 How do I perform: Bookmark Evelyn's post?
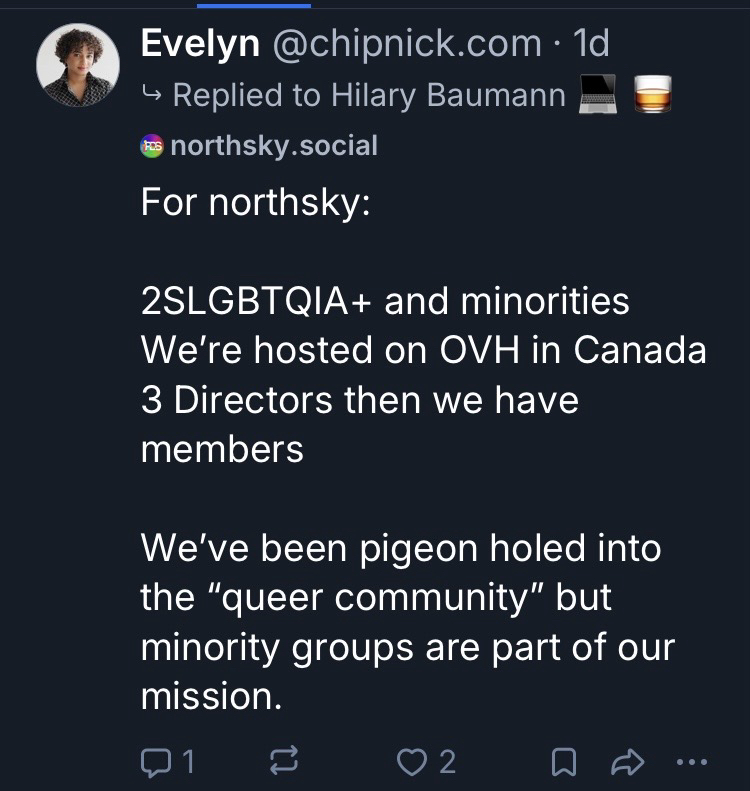click(x=564, y=762)
